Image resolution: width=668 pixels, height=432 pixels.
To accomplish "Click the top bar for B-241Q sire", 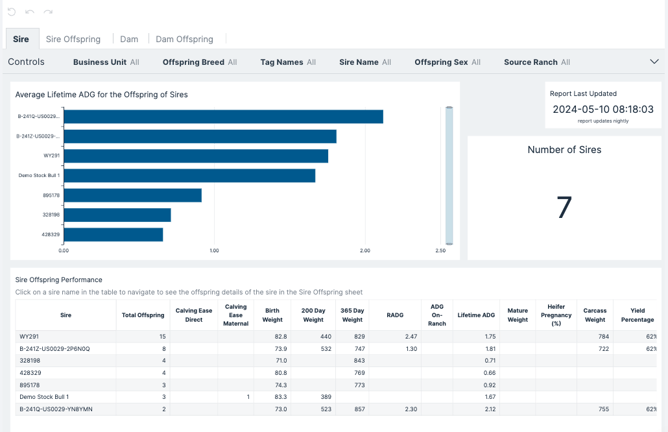I will pos(222,117).
